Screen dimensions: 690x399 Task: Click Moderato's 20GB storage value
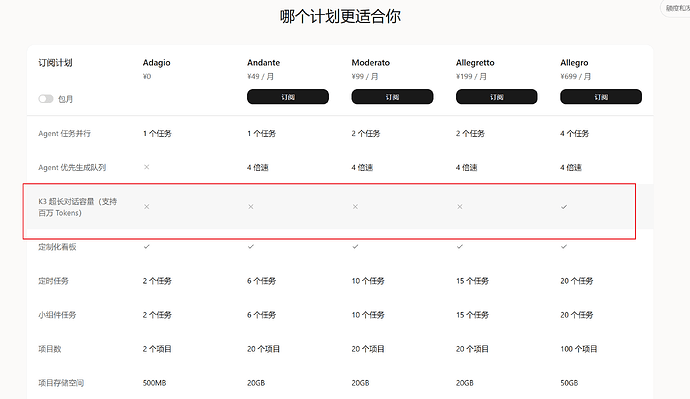point(360,383)
